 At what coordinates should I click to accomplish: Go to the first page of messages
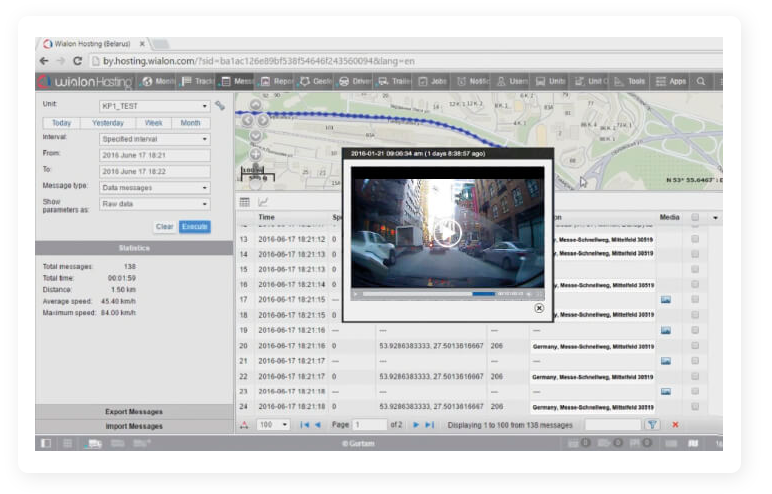click(305, 425)
